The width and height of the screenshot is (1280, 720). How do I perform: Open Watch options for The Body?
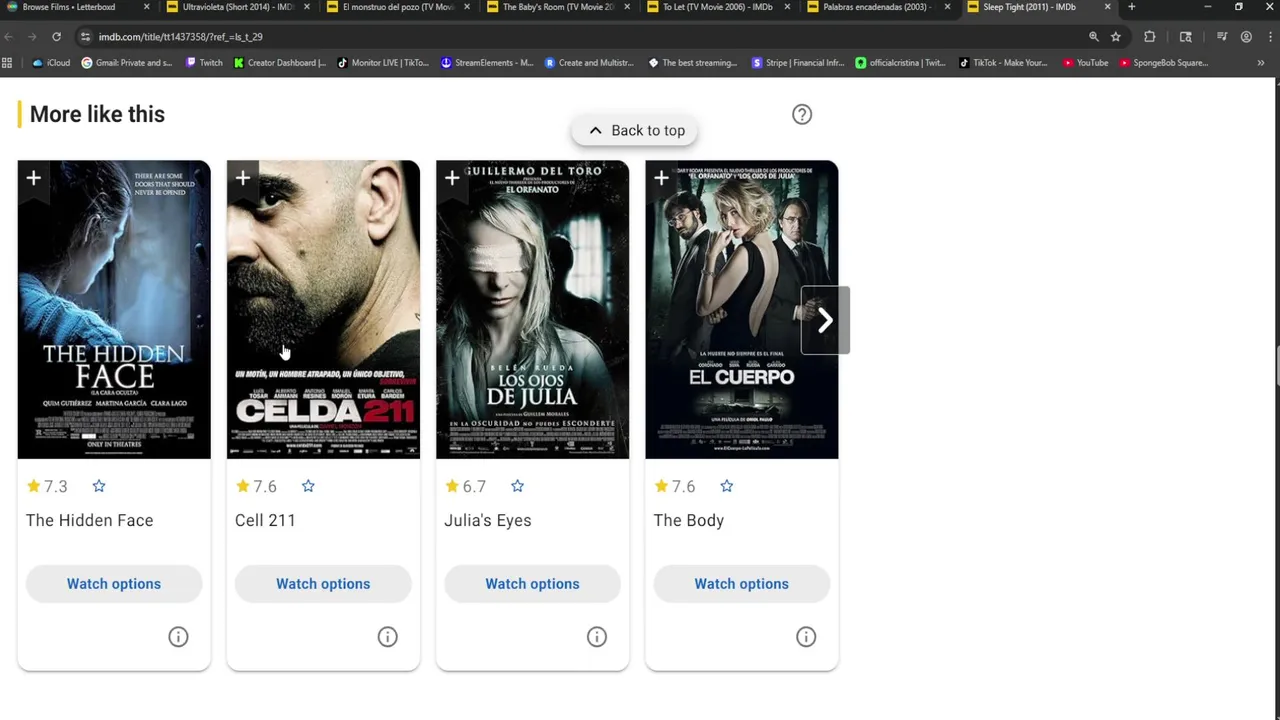[742, 584]
